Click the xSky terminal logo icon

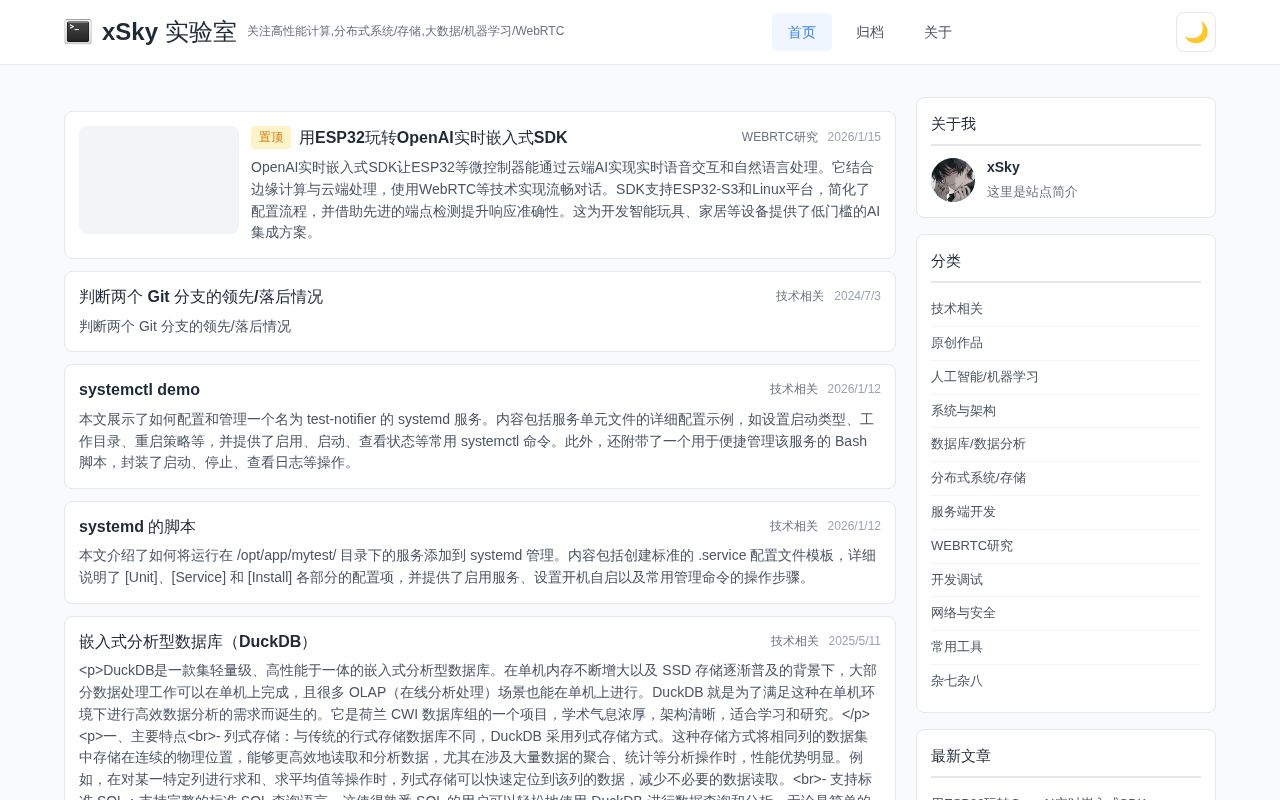click(78, 32)
